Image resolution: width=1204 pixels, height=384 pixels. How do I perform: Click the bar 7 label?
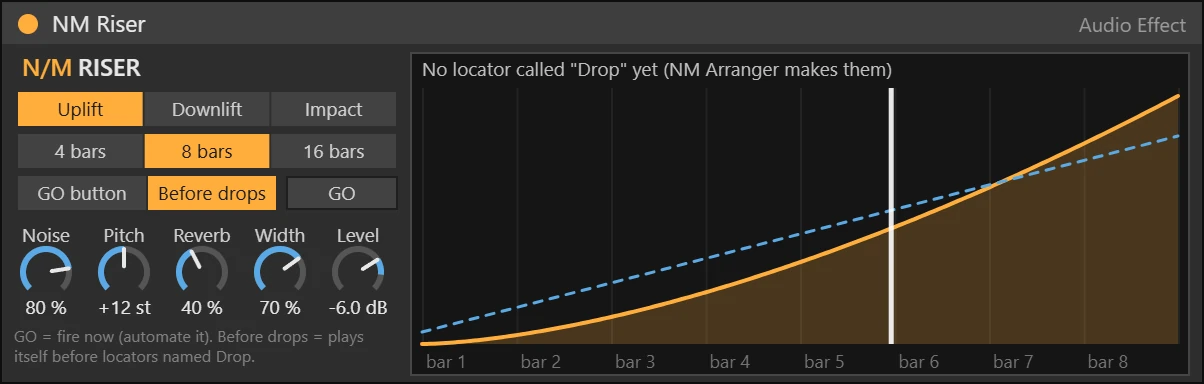click(x=1013, y=361)
